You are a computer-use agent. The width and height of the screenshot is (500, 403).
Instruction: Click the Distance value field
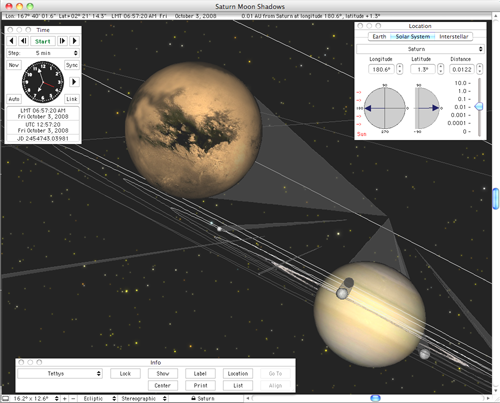[x=462, y=69]
